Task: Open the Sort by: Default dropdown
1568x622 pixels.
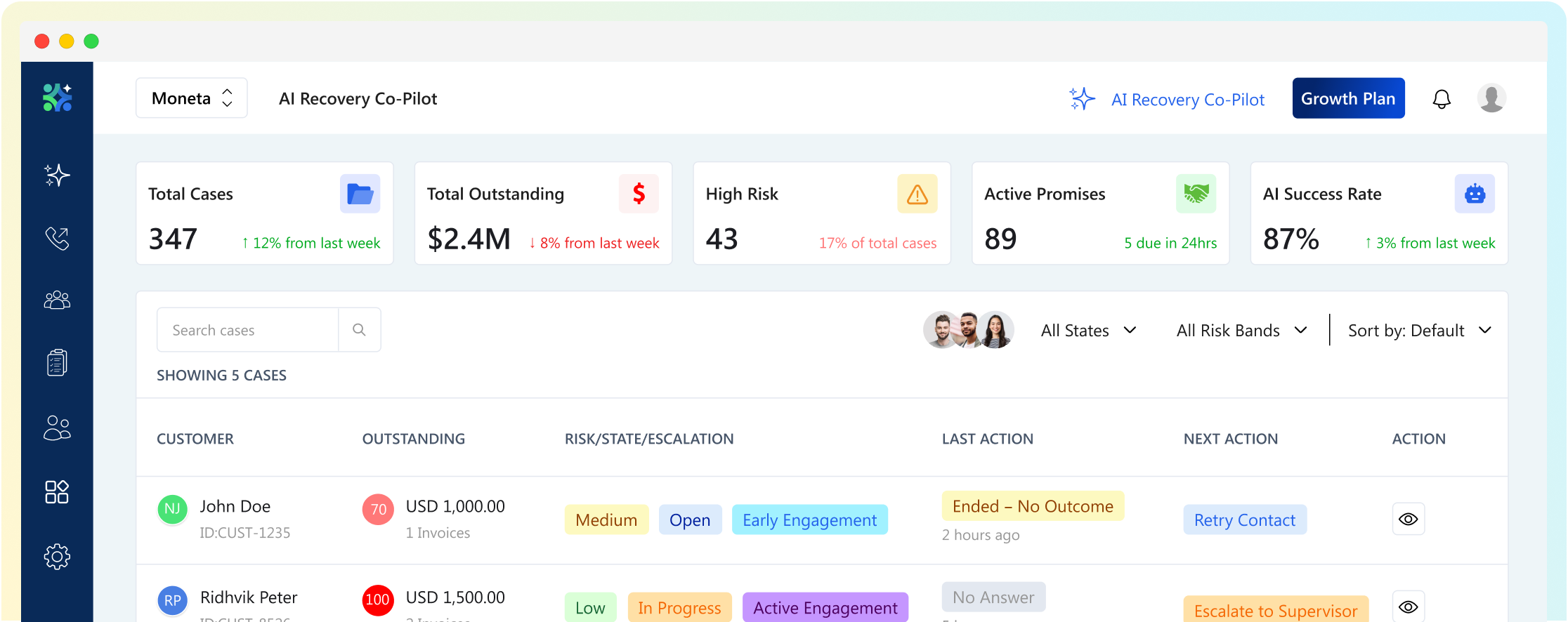Action: pos(1419,331)
